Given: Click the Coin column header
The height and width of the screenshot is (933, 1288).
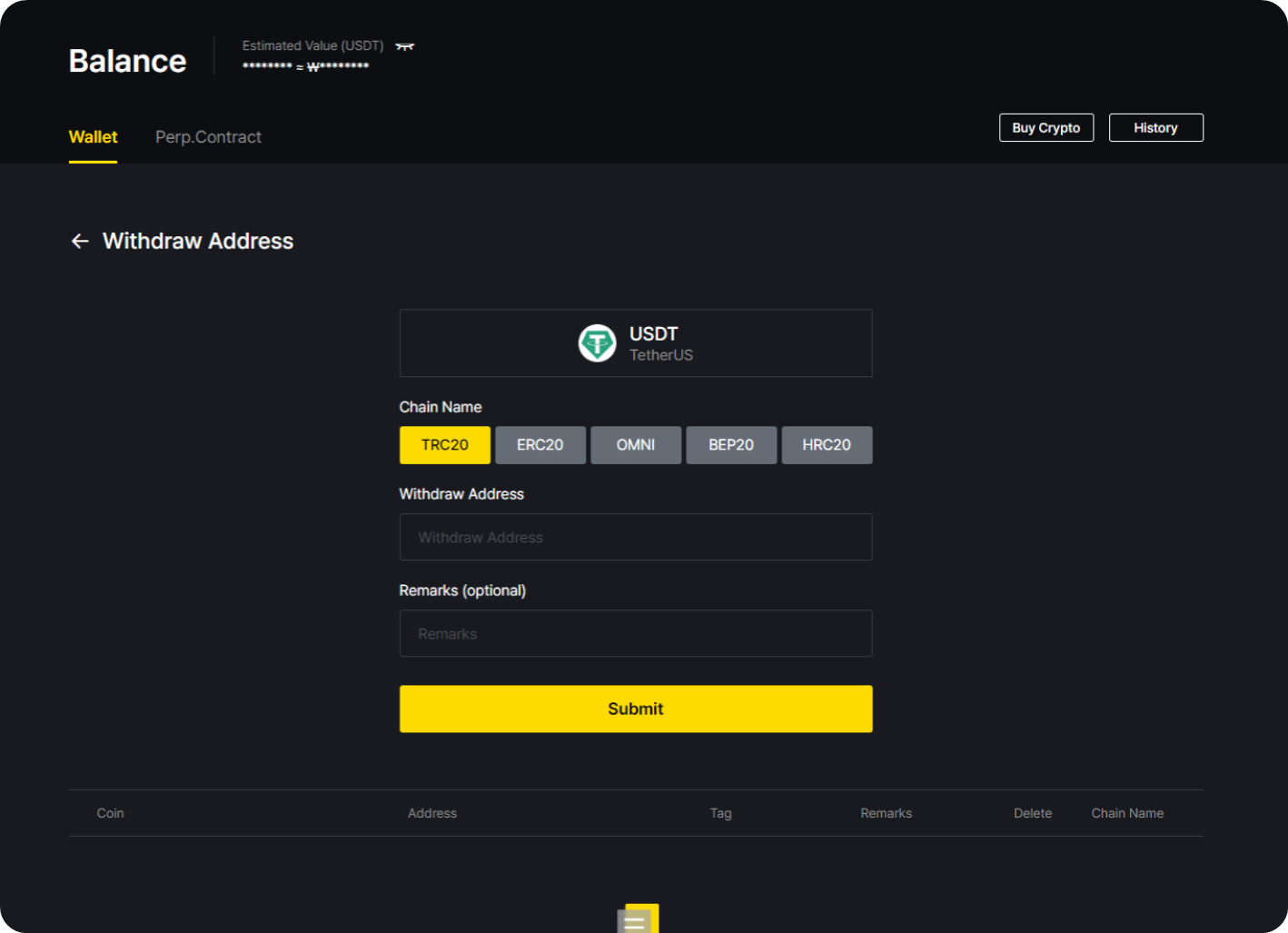Looking at the screenshot, I should 110,813.
